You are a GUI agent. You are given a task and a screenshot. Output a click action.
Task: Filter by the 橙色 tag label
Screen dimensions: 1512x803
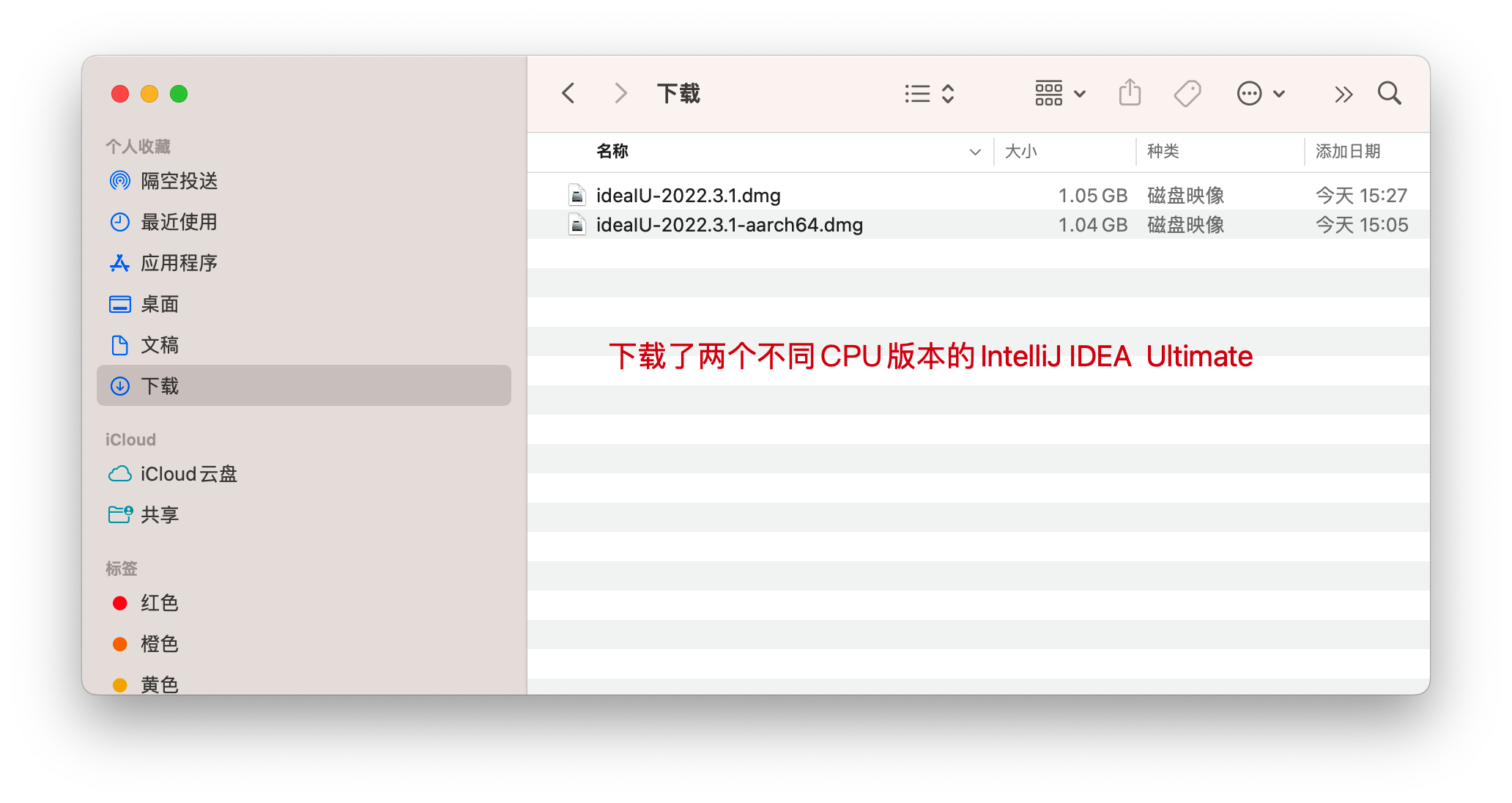point(160,644)
